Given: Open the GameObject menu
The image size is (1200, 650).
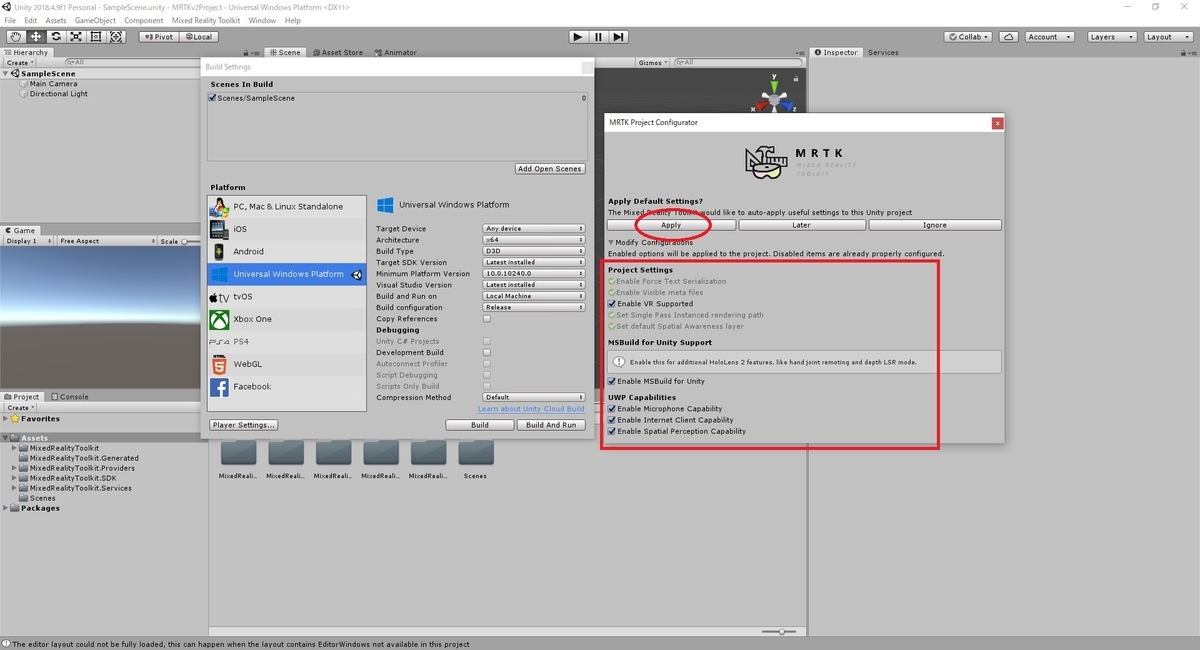Looking at the screenshot, I should click(95, 20).
